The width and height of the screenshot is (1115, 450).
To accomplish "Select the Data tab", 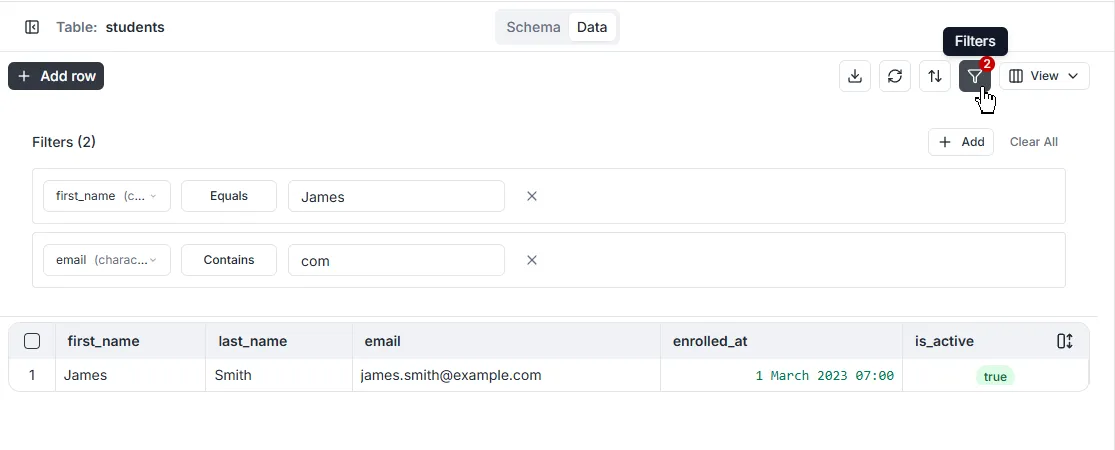I will pos(592,27).
